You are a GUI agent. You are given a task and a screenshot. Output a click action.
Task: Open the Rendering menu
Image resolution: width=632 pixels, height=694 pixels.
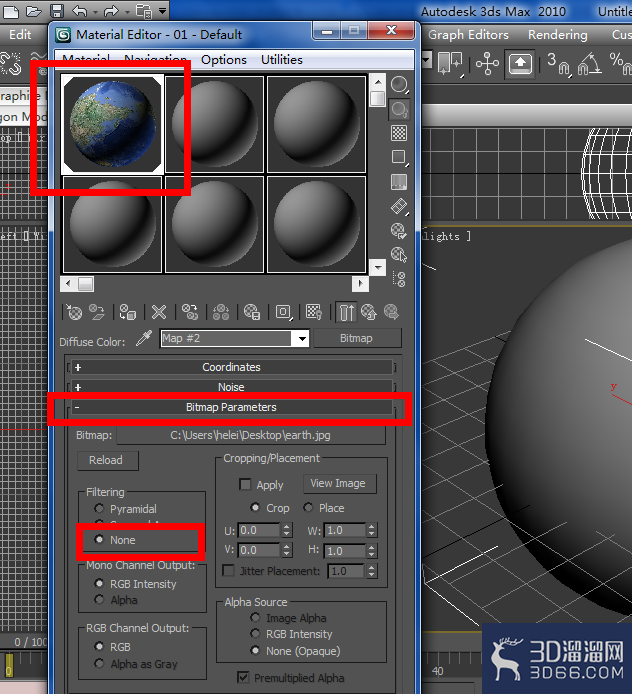coord(558,35)
